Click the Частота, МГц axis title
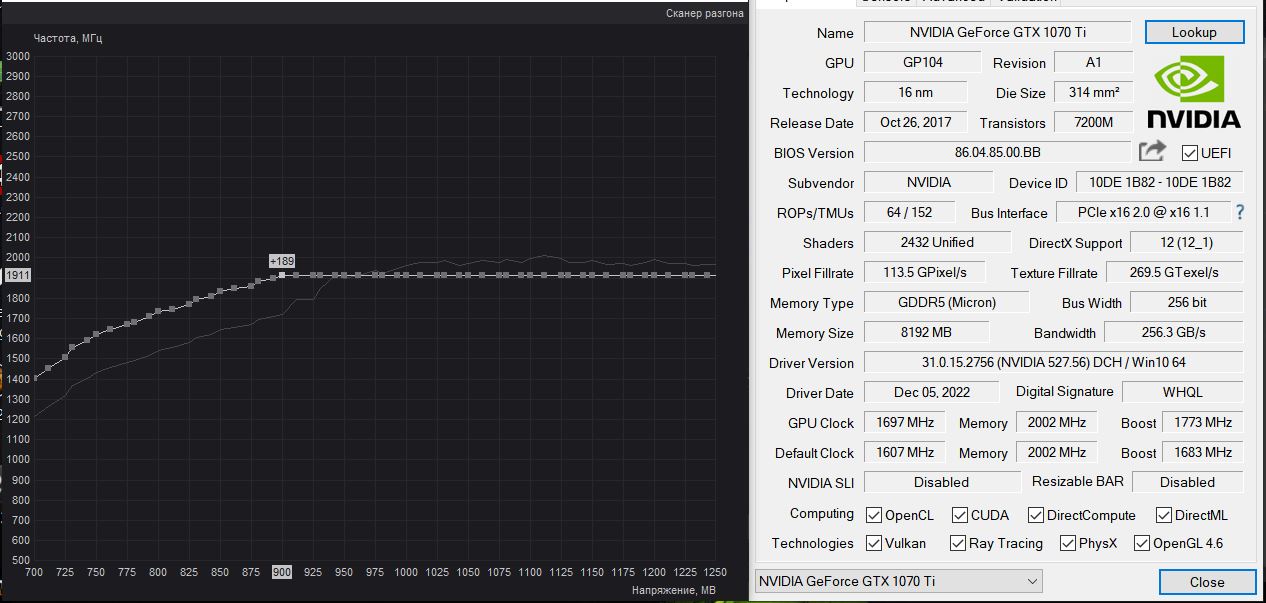 tap(68, 38)
